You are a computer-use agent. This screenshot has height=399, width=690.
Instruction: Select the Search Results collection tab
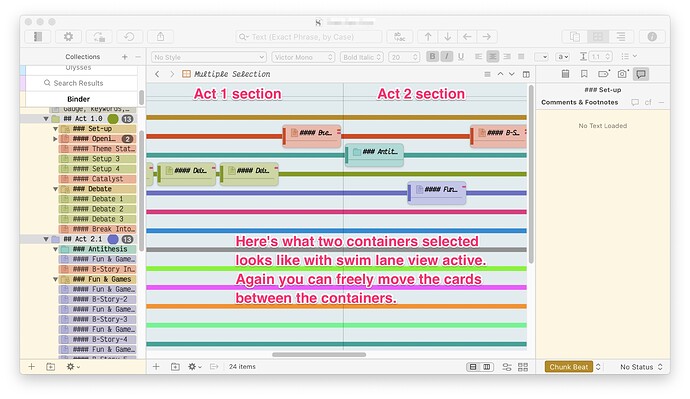(81, 83)
